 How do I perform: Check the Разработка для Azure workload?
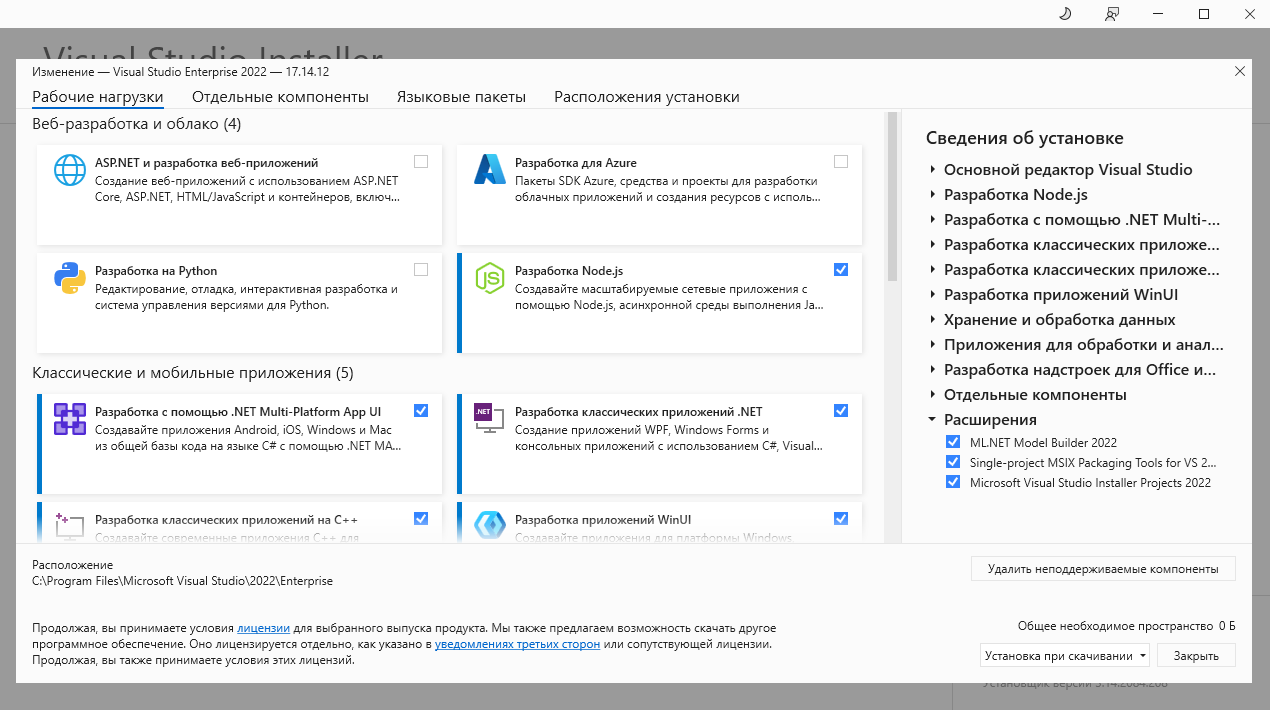tap(841, 161)
